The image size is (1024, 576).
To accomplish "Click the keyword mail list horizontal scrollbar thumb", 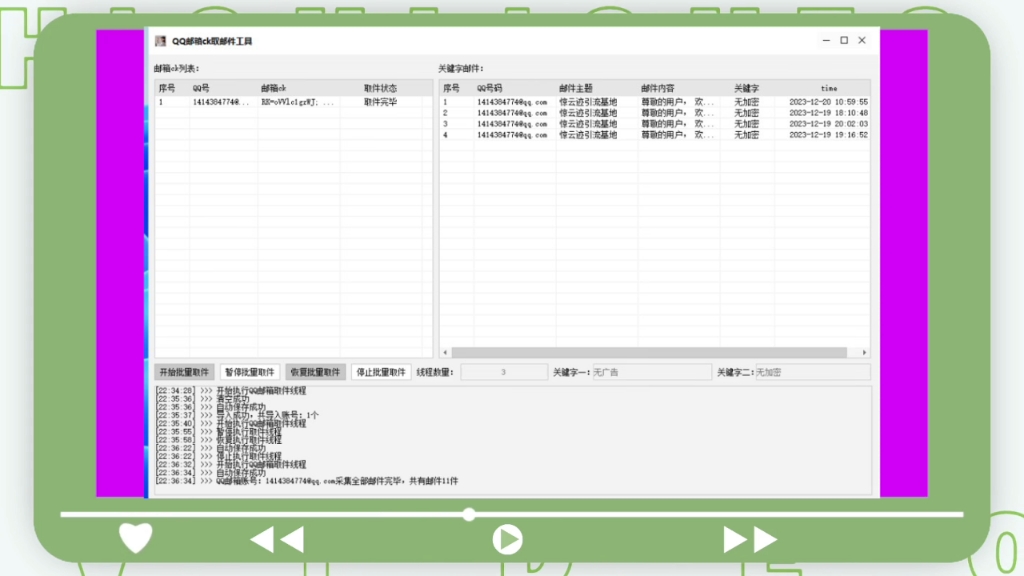I will tap(649, 353).
